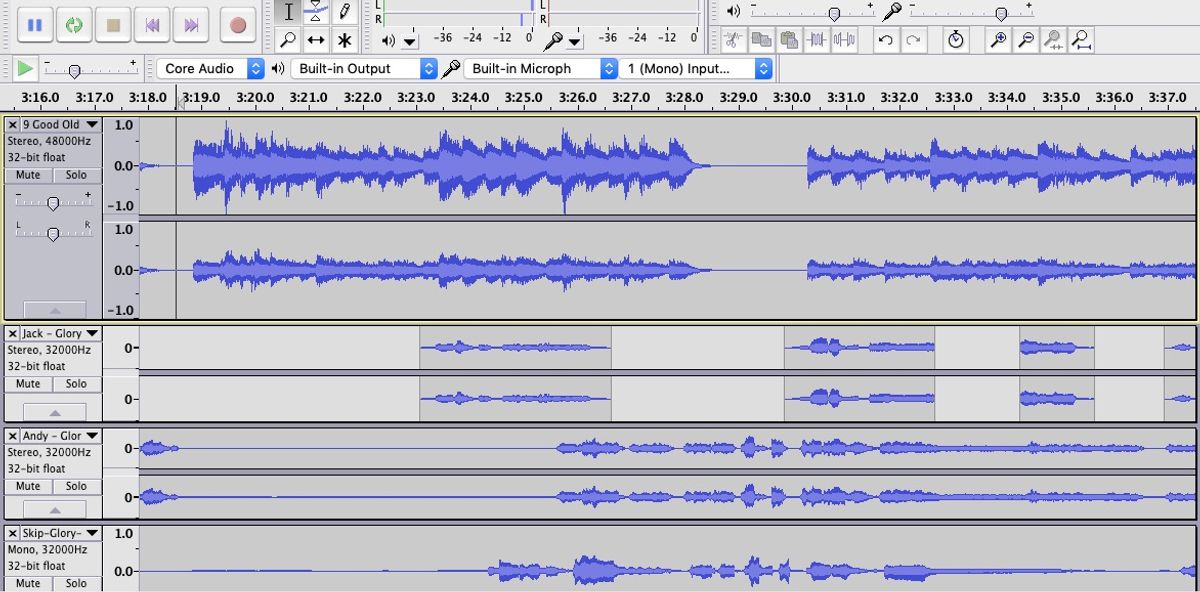This screenshot has width=1200, height=592.
Task: Fit selection in window zoom icon
Action: click(x=1053, y=40)
